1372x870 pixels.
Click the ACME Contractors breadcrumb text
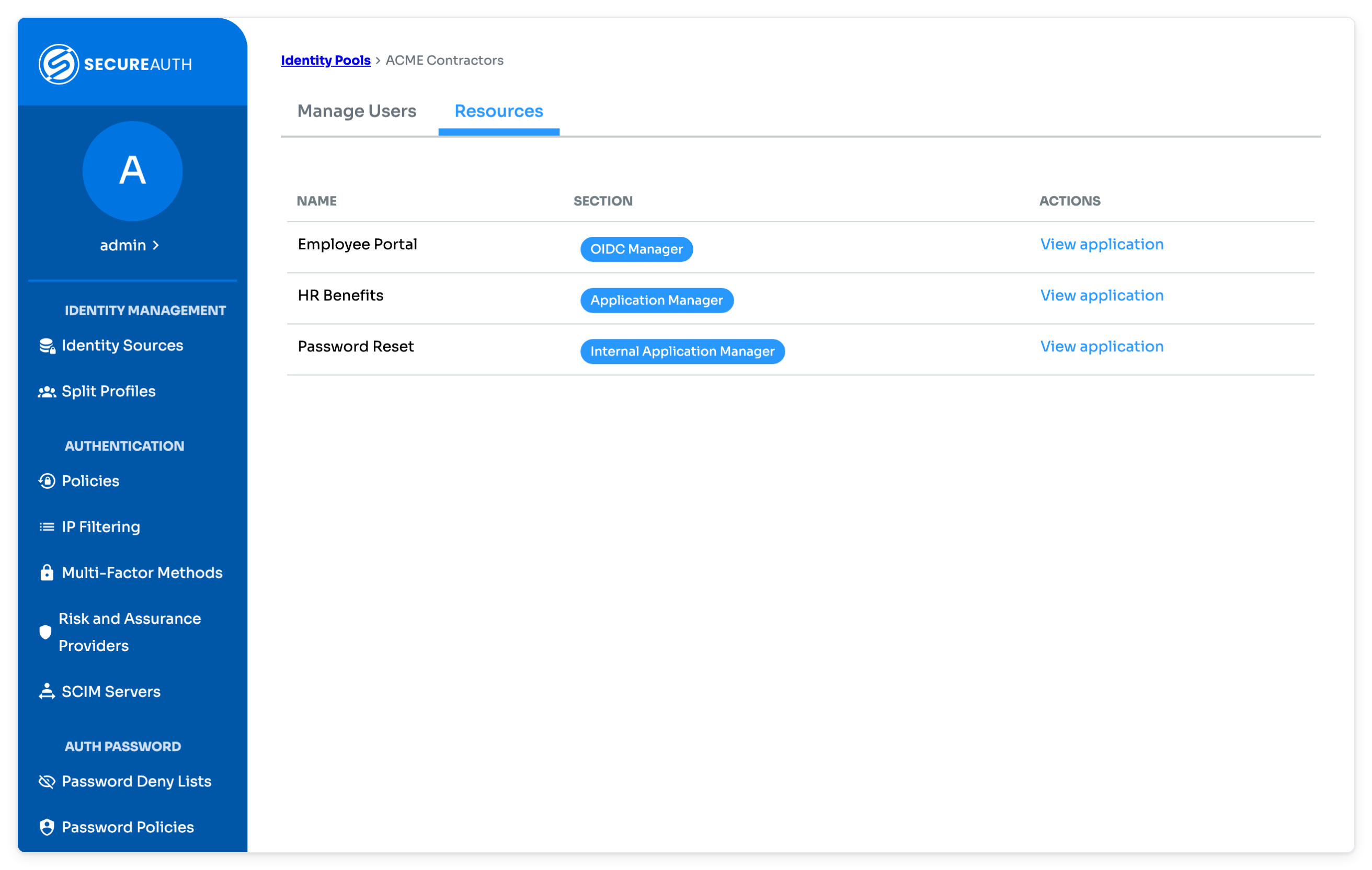tap(444, 61)
